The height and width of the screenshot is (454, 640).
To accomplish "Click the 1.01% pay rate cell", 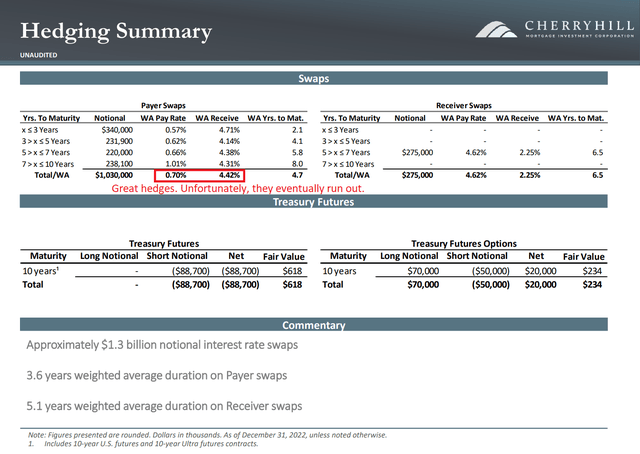I will [x=176, y=164].
